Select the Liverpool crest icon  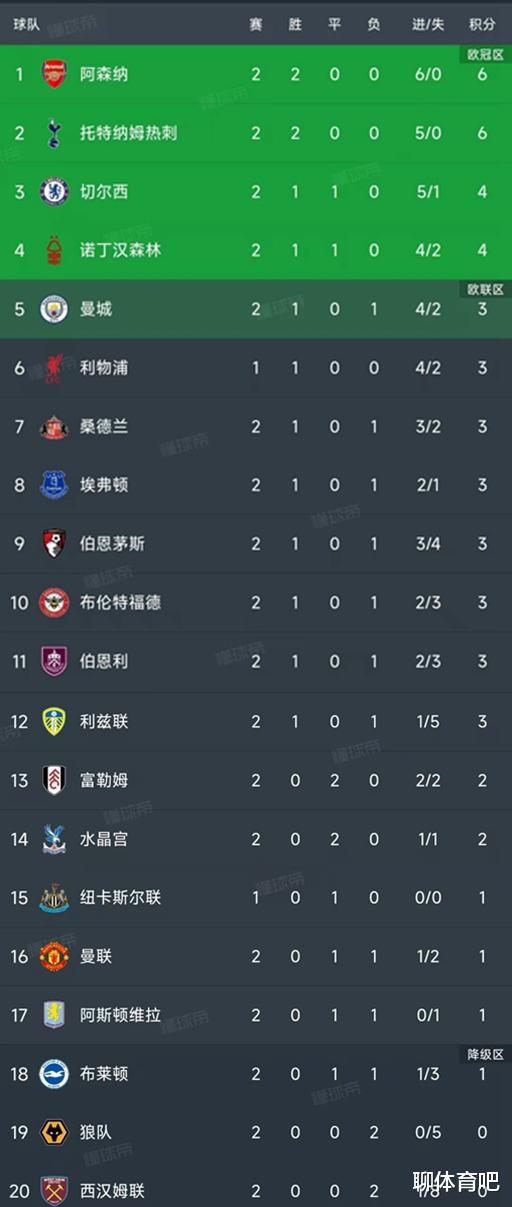(x=54, y=367)
